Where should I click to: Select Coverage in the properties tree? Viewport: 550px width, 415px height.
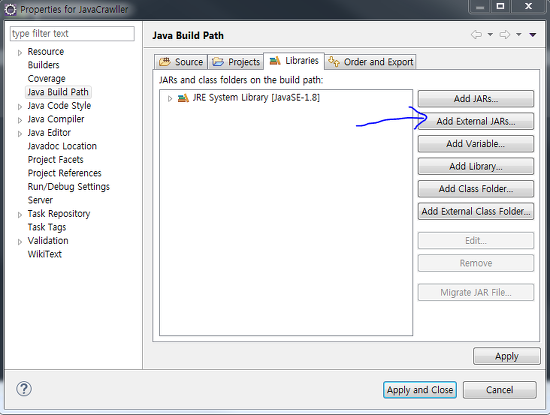pyautogui.click(x=47, y=79)
